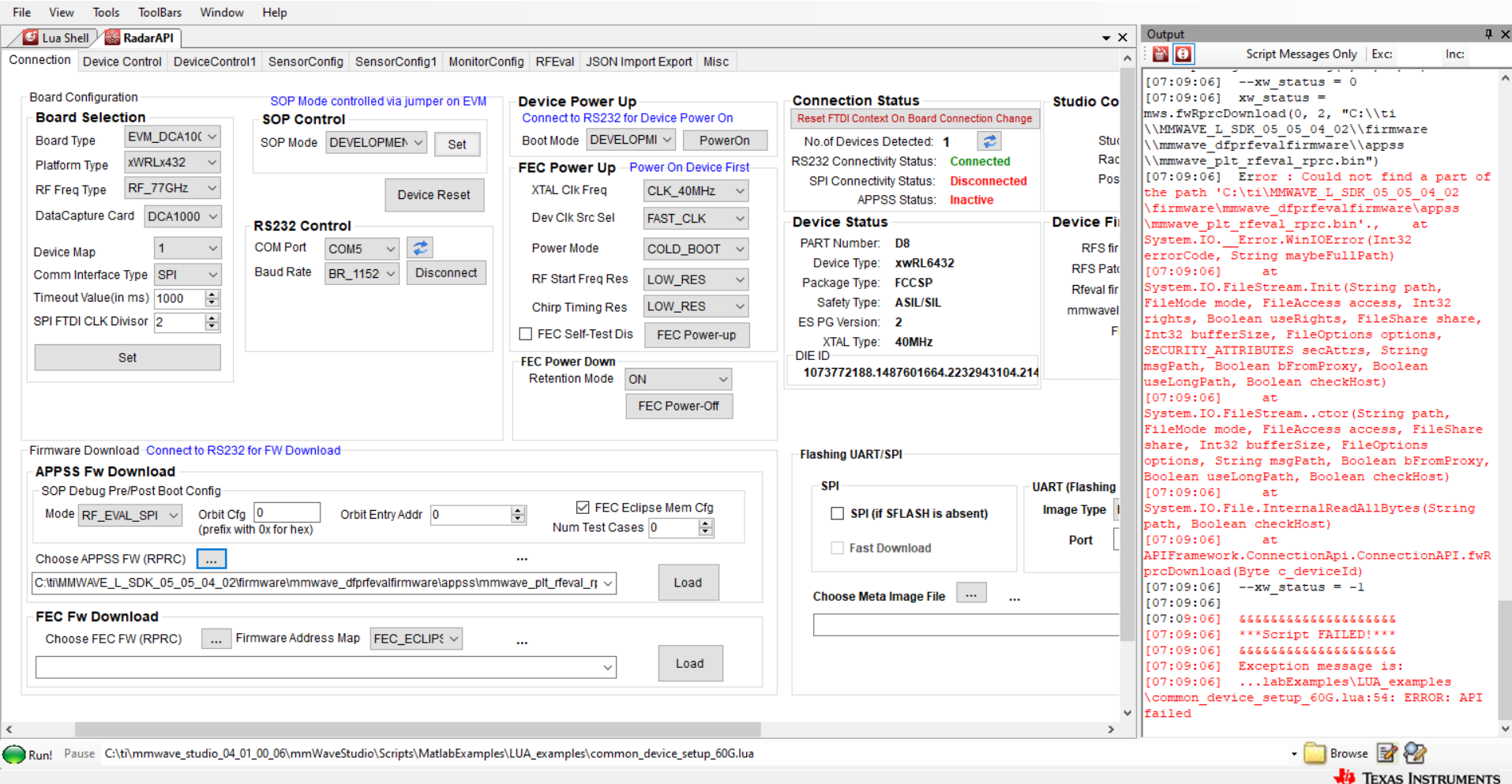This screenshot has width=1512, height=784.
Task: Click the Choose Meta Image File path field
Action: [x=966, y=625]
